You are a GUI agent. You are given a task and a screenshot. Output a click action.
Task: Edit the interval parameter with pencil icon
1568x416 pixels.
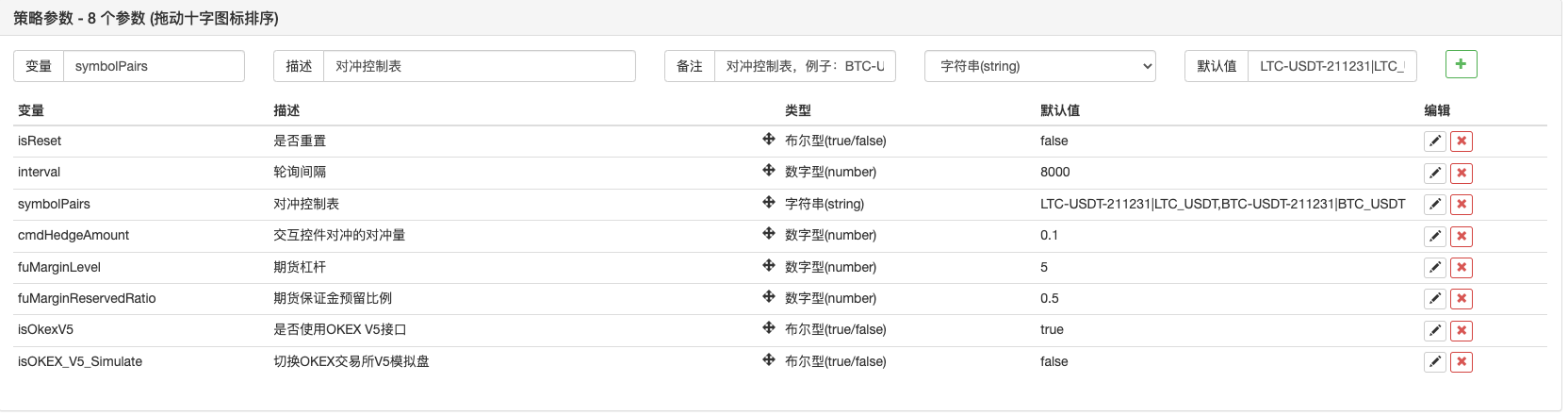pos(1434,173)
